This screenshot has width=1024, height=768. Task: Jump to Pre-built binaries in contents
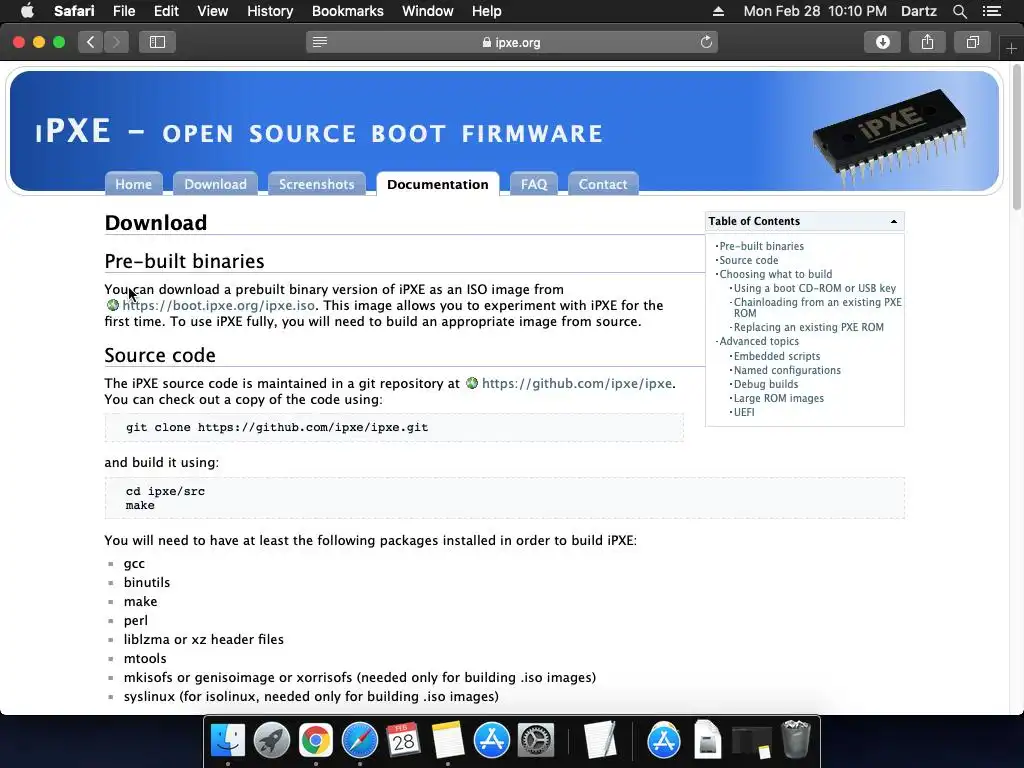pos(761,246)
